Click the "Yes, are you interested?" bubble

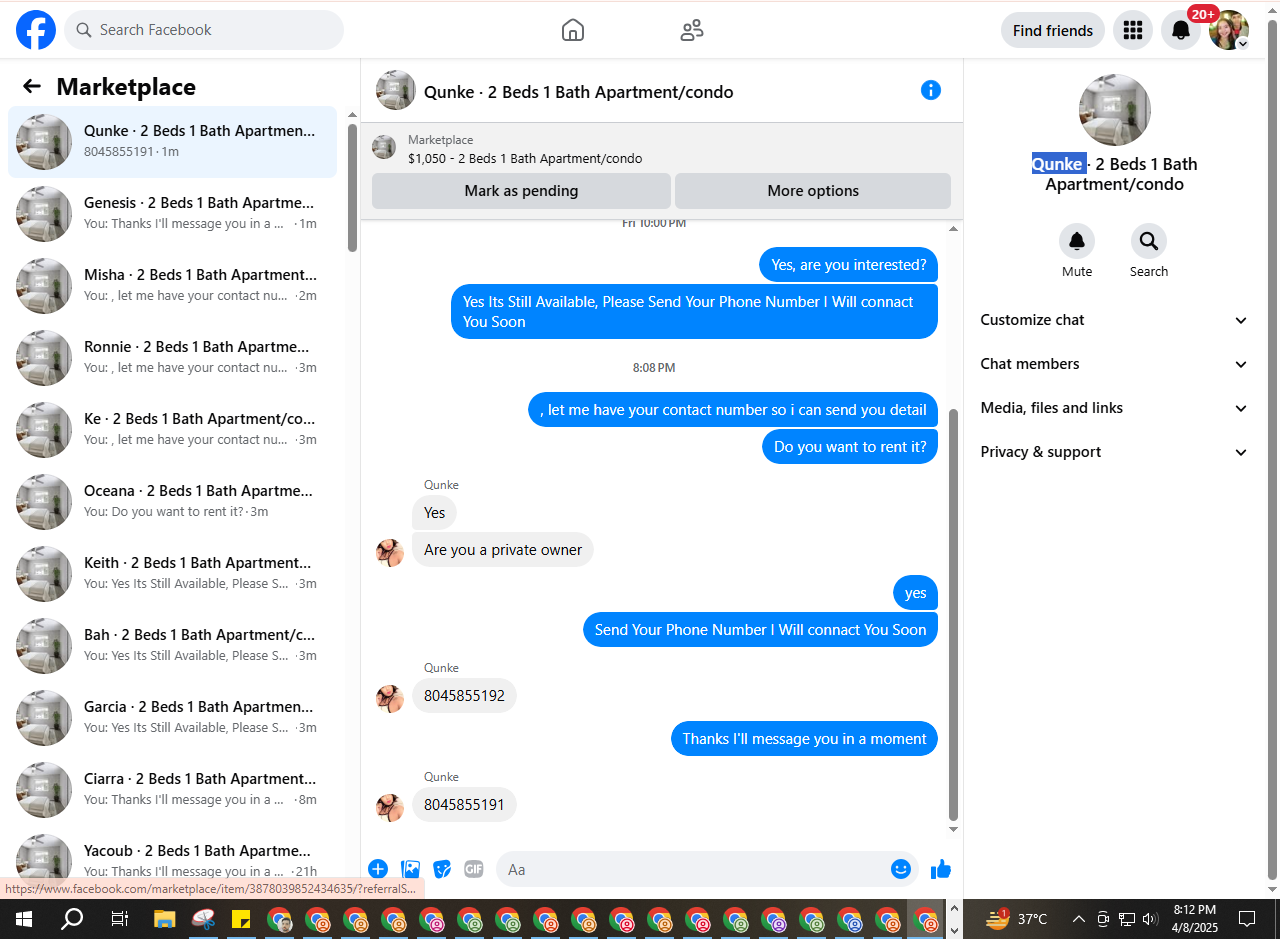click(x=849, y=265)
